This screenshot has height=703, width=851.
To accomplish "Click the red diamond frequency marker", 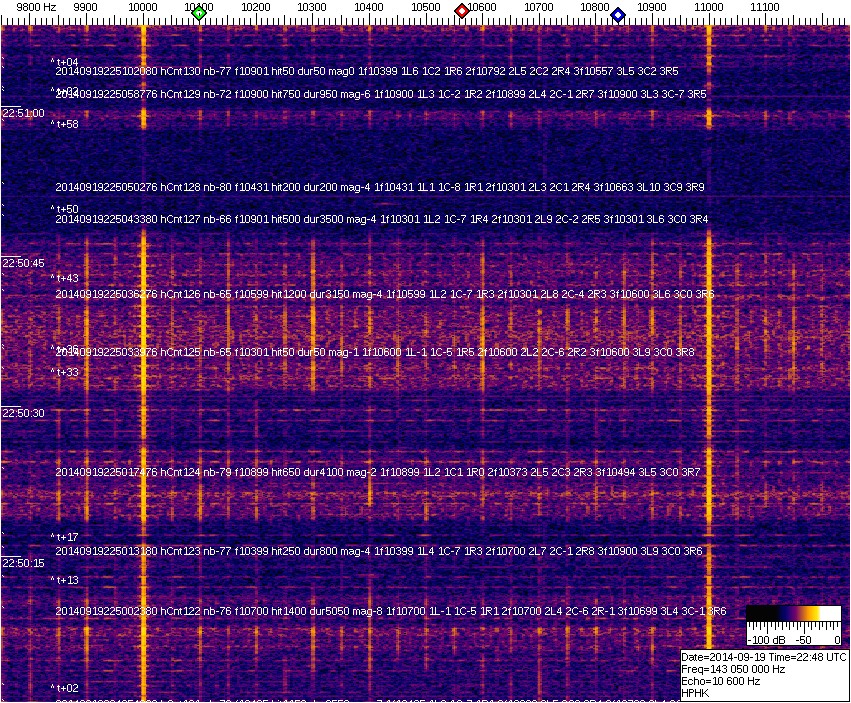I will (462, 11).
